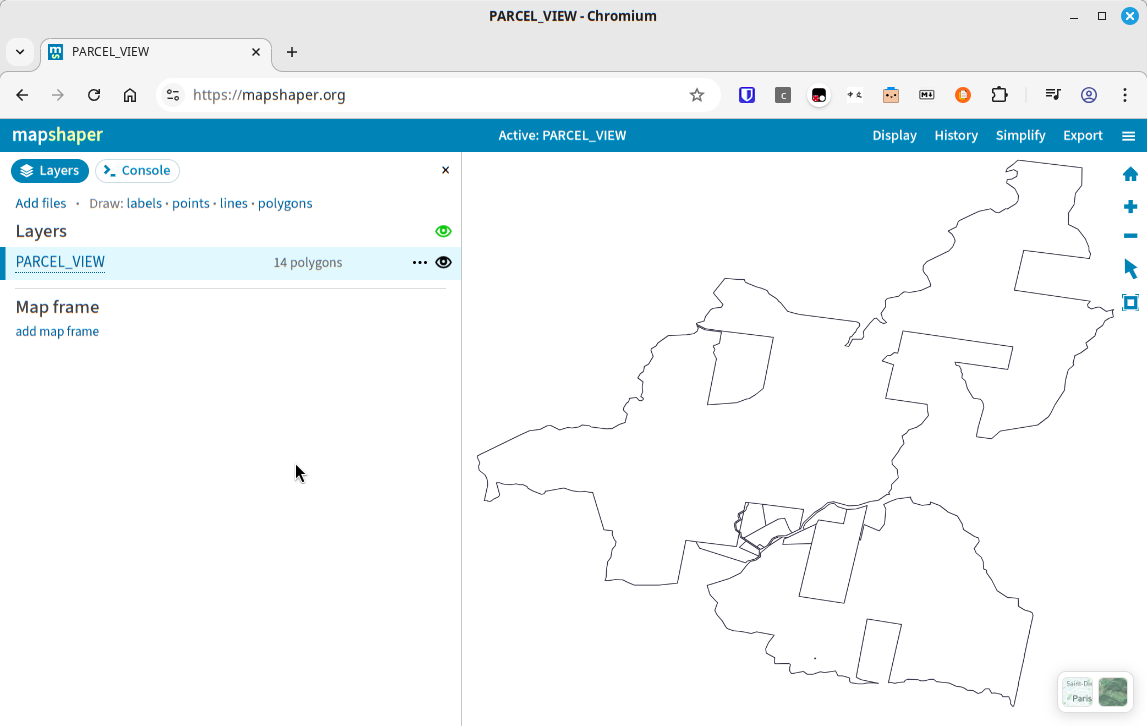Go back to the previous page
Image resolution: width=1147 pixels, height=726 pixels.
[x=22, y=95]
